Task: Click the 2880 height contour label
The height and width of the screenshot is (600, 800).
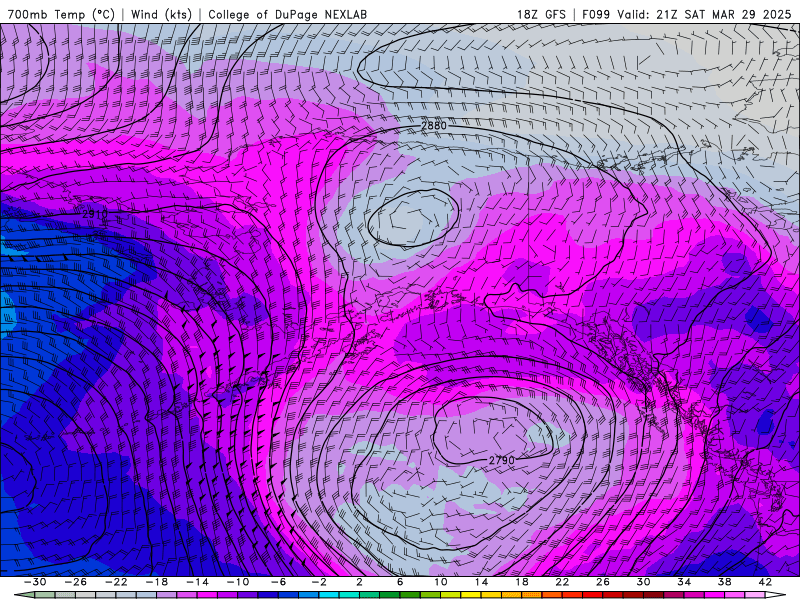Action: [434, 126]
